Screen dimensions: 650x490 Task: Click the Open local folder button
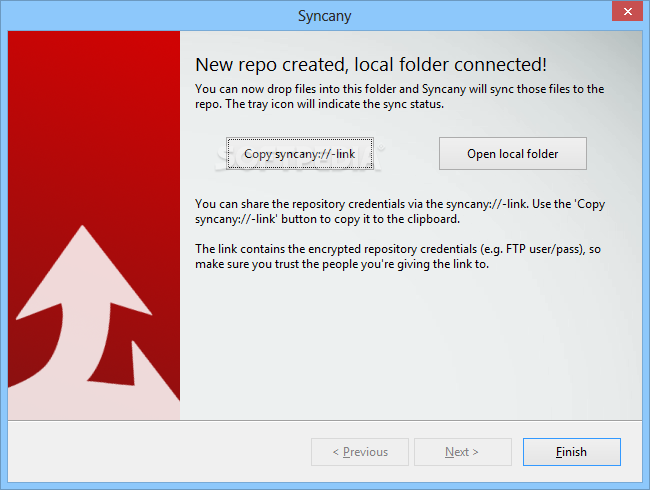(513, 153)
